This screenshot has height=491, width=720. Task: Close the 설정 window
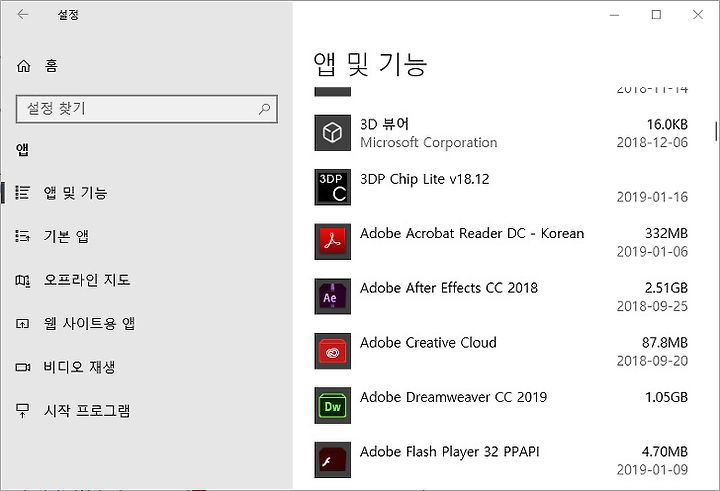click(x=698, y=15)
